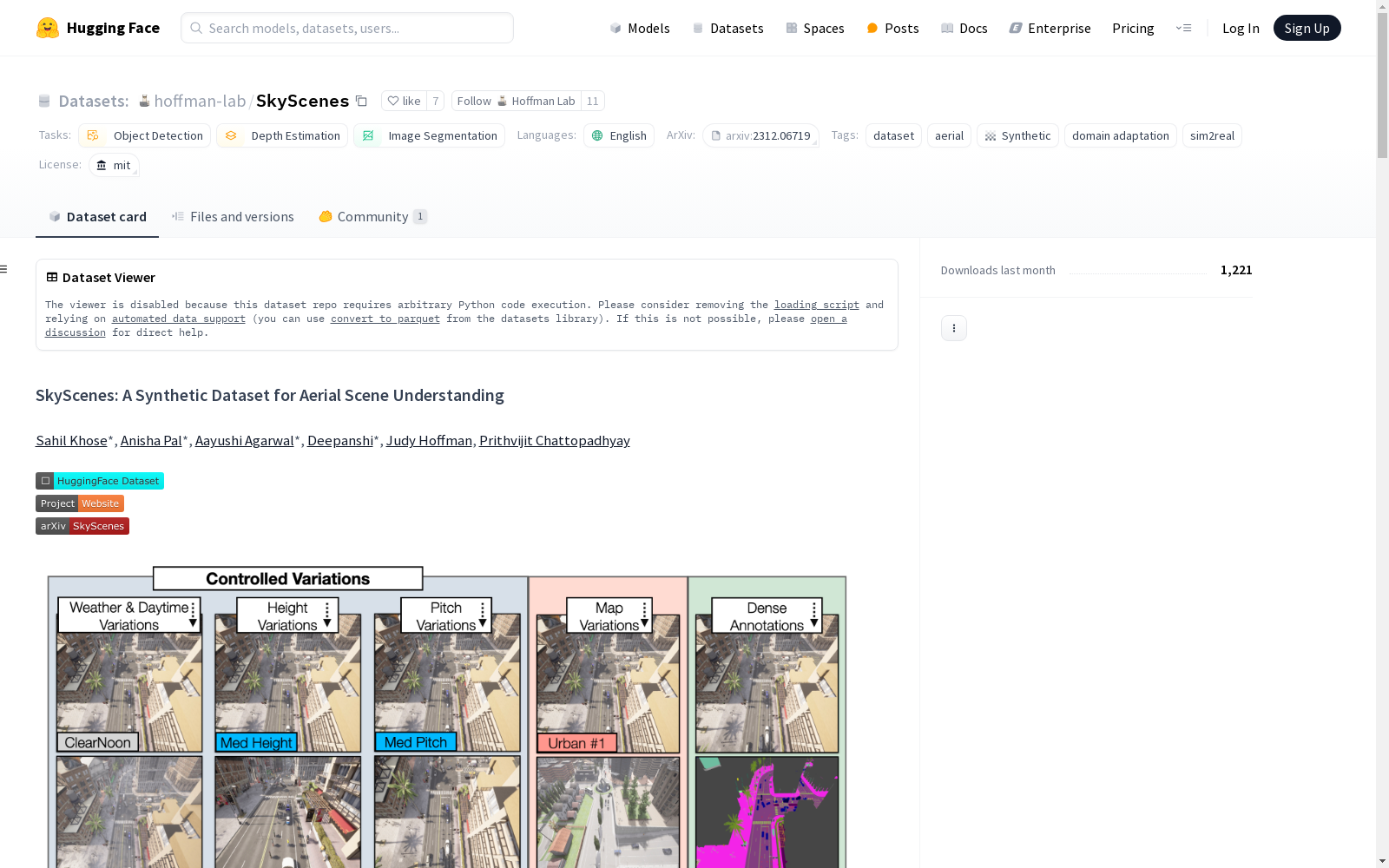Open Aayushi Agarwal author link
Viewport: 1389px width, 868px height.
tap(245, 441)
